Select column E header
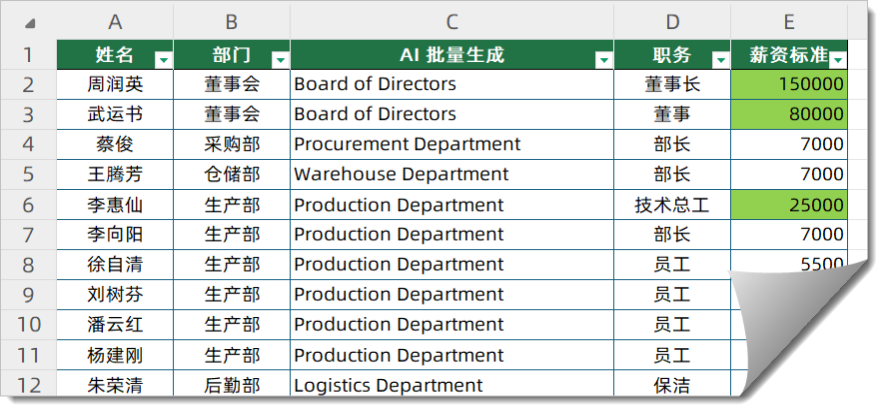Image resolution: width=883 pixels, height=411 pixels. pyautogui.click(x=789, y=22)
